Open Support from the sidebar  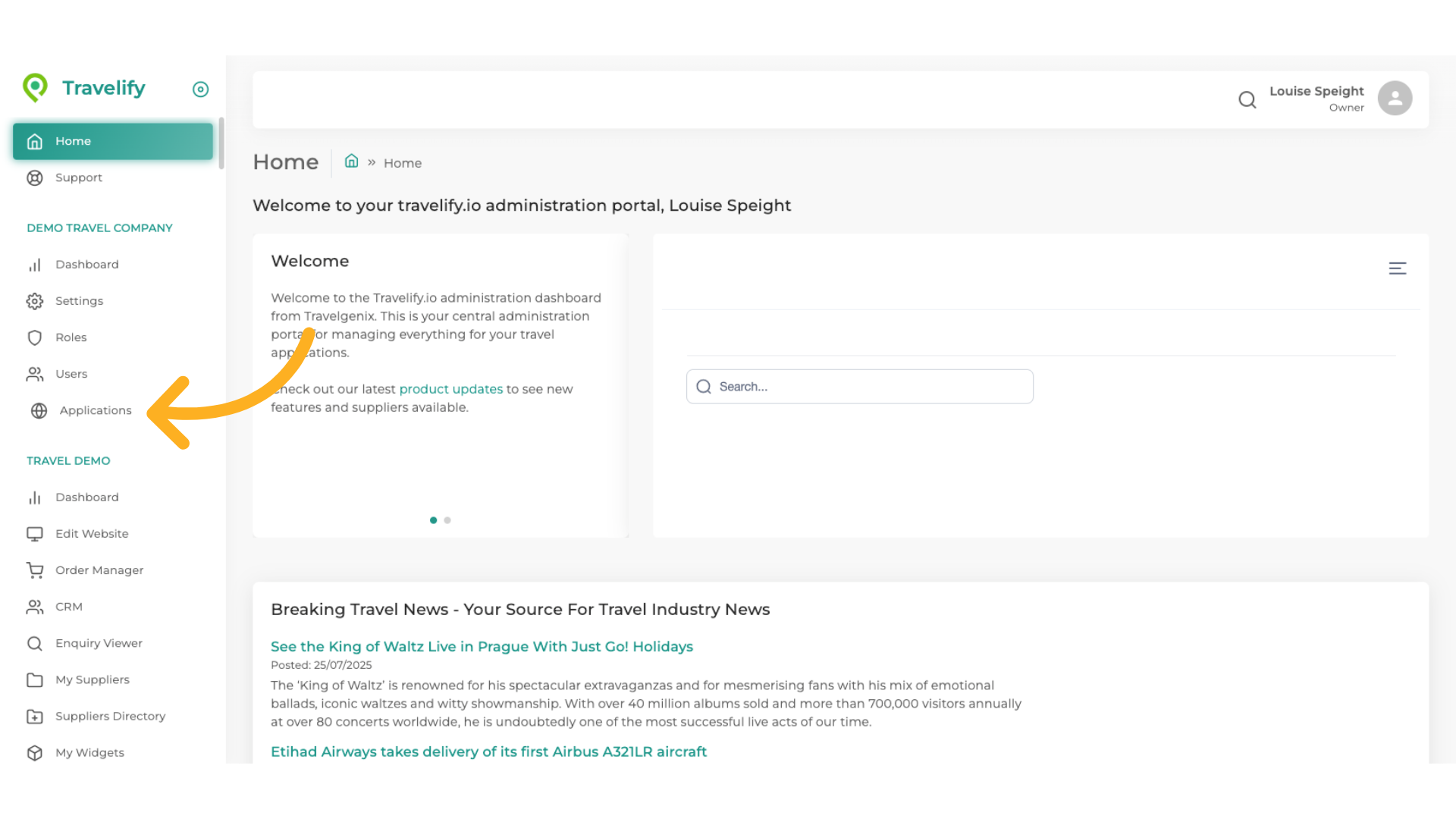(x=78, y=177)
